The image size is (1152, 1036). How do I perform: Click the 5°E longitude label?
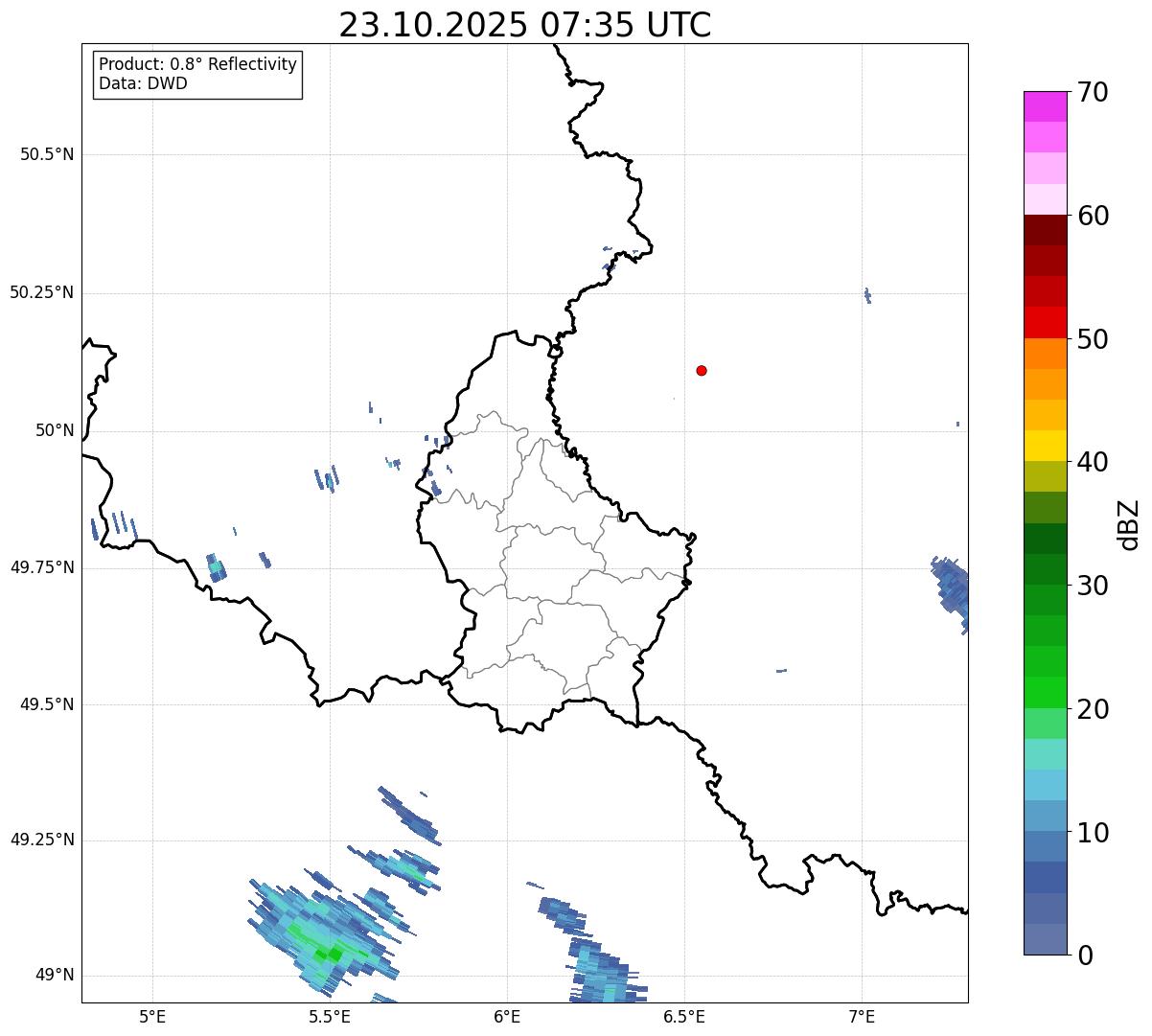[x=152, y=1017]
